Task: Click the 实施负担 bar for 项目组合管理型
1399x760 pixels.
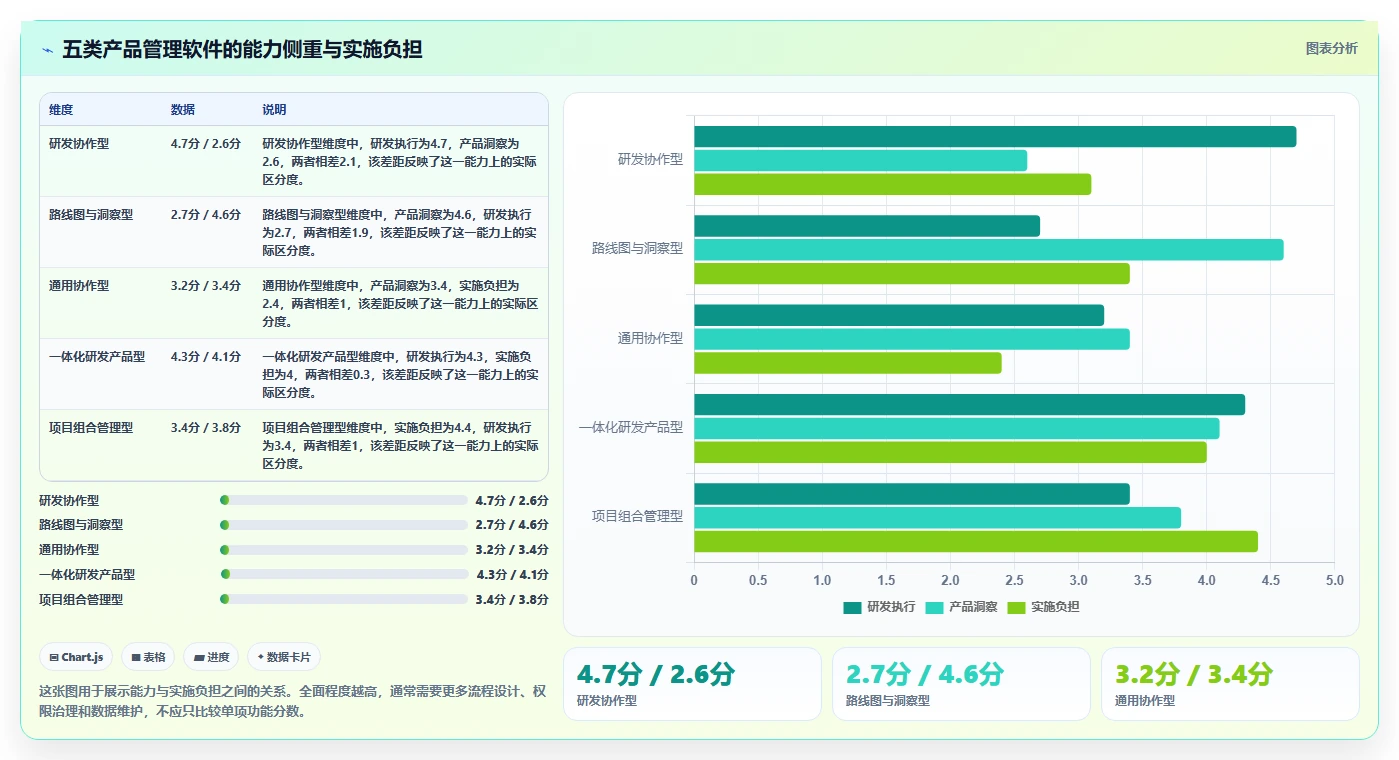Action: (976, 541)
